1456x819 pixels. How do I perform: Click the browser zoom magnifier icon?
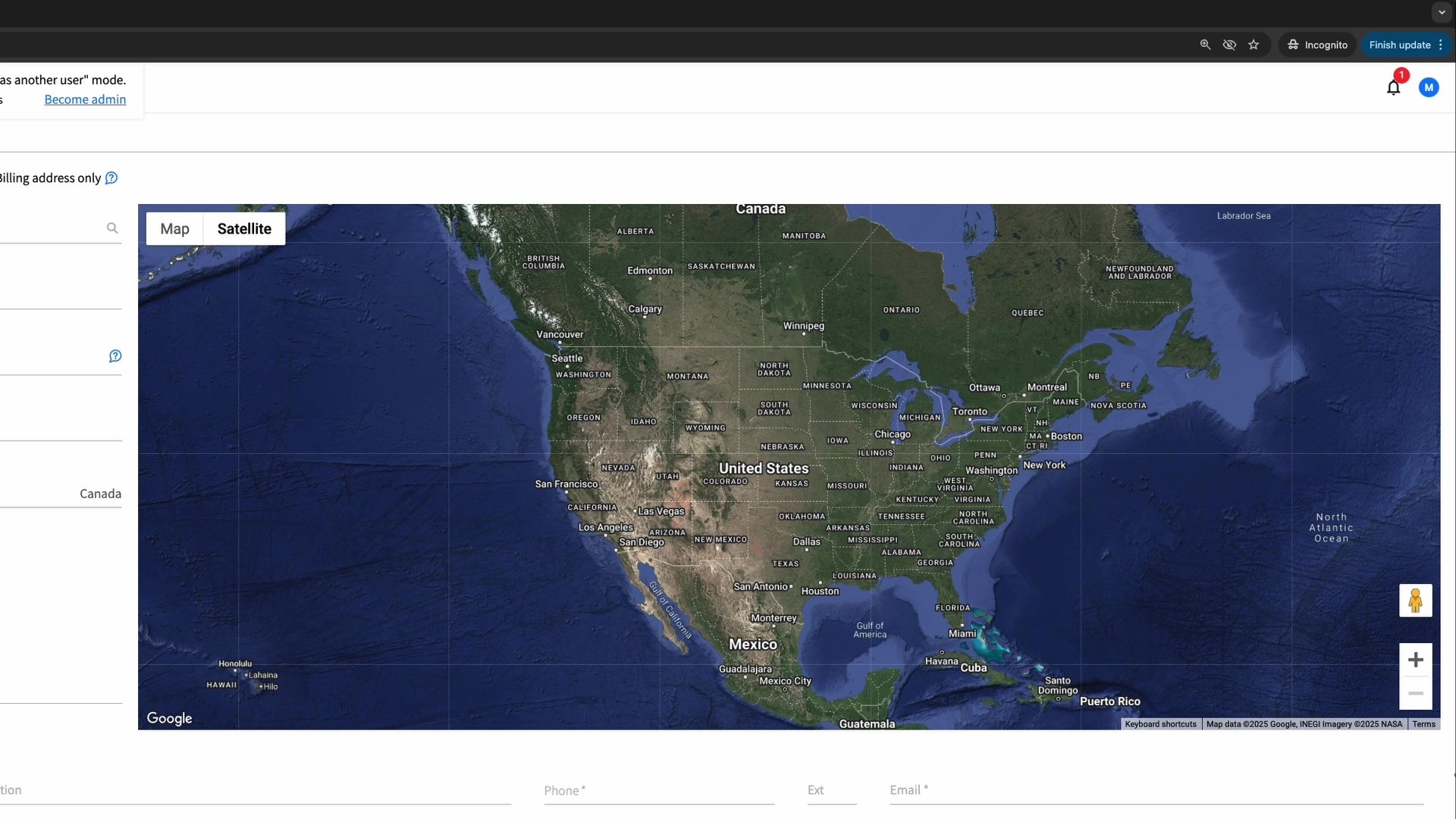tap(1205, 45)
